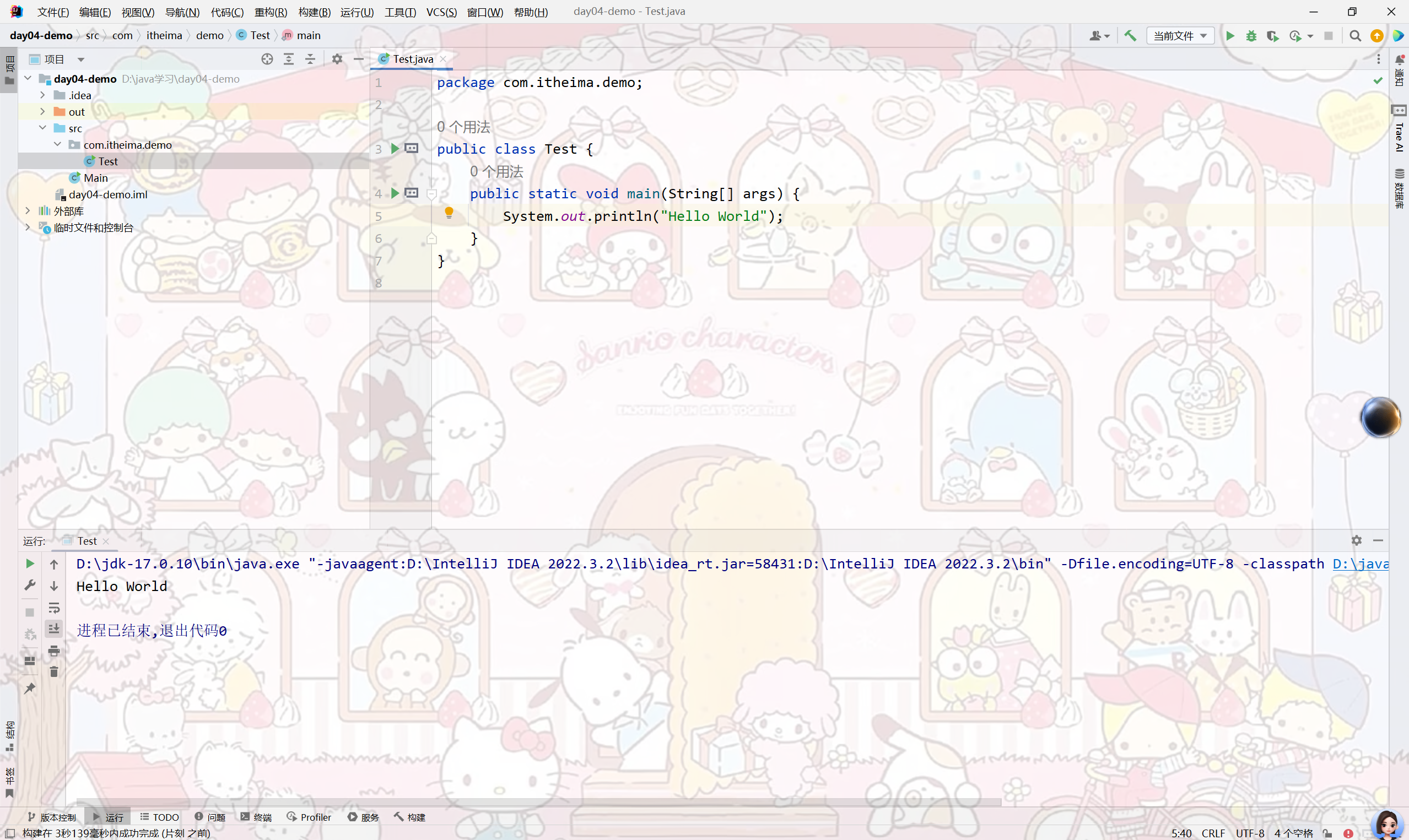Toggle scroll to end in run console
1409x840 pixels.
pos(54,629)
